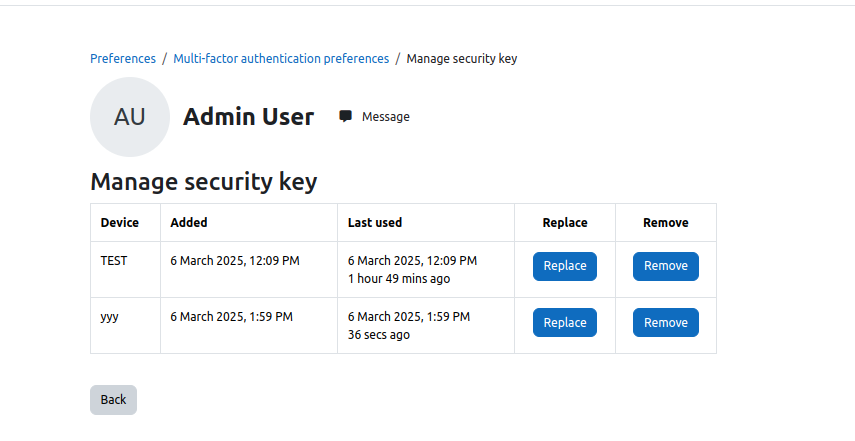Viewport: 855px width, 441px height.
Task: Click the Message text link
Action: [x=386, y=117]
